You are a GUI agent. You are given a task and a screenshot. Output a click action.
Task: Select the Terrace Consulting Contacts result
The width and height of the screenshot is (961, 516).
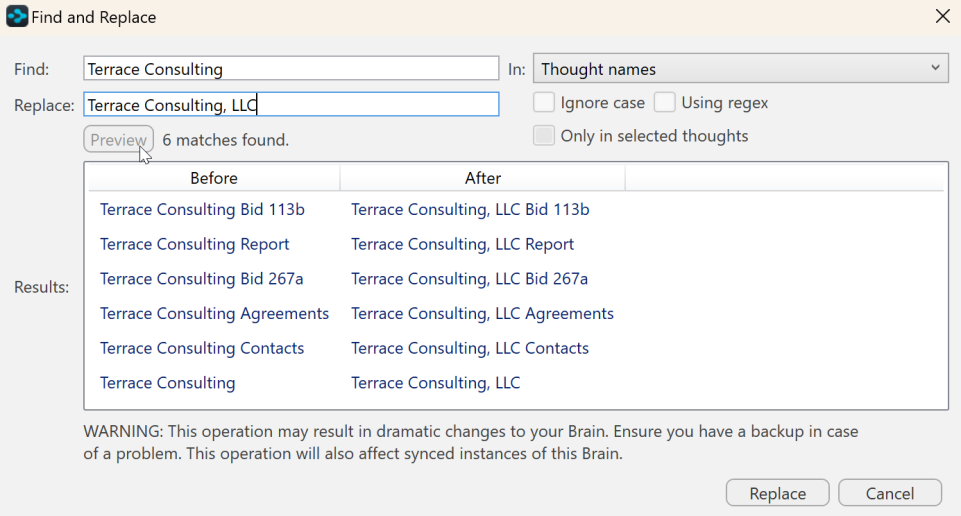(x=202, y=348)
